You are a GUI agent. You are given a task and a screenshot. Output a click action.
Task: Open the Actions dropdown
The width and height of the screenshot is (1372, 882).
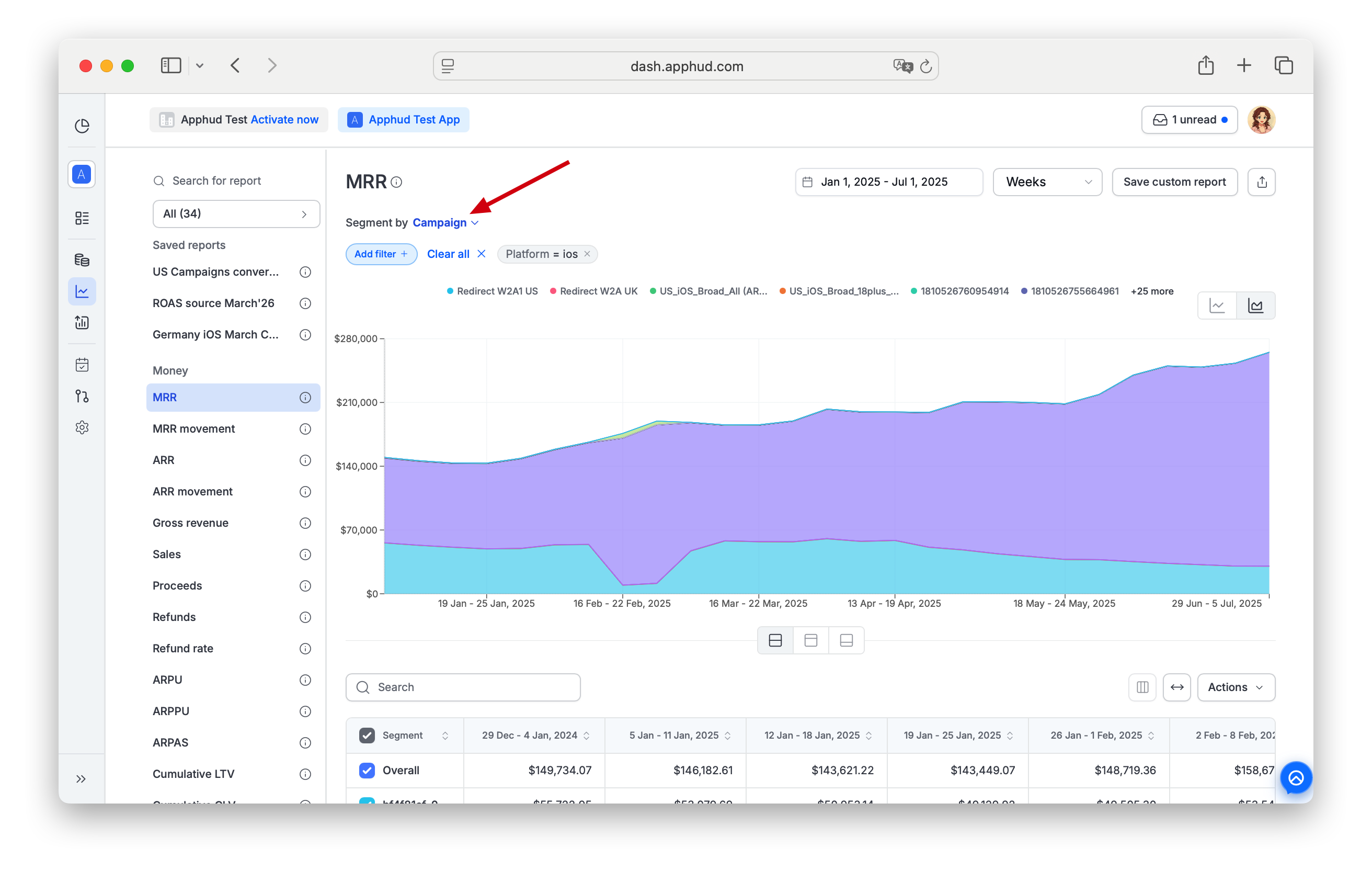(1236, 687)
